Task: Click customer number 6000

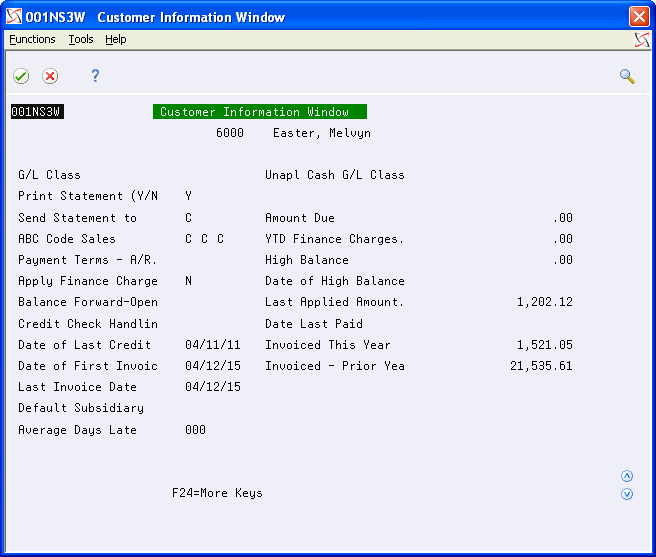Action: click(230, 133)
